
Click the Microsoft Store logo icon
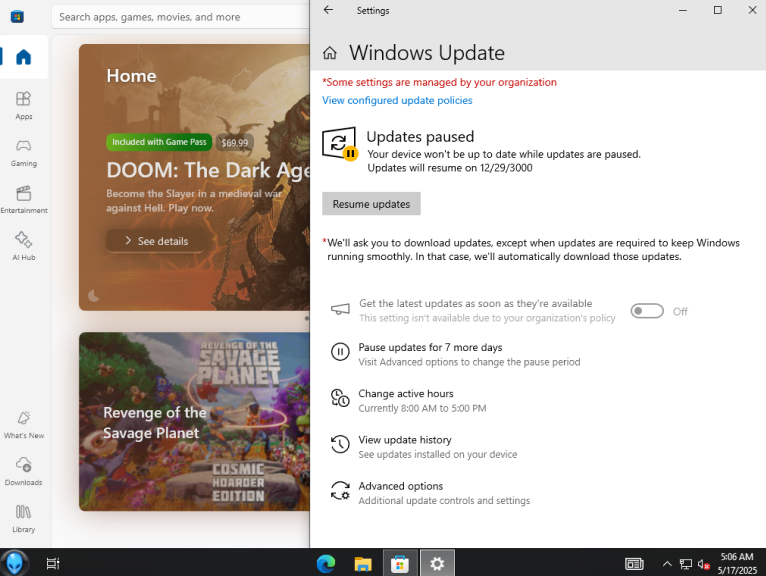17,17
